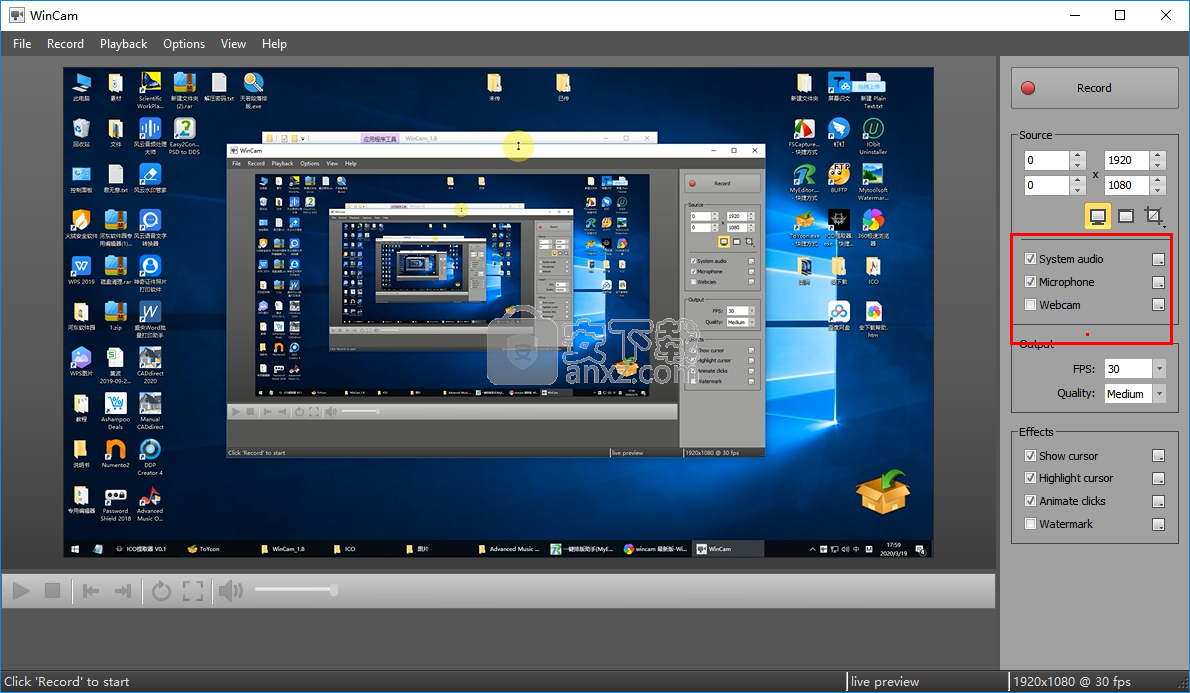The height and width of the screenshot is (693, 1190).
Task: Click the height field showing 1080
Action: point(1127,185)
